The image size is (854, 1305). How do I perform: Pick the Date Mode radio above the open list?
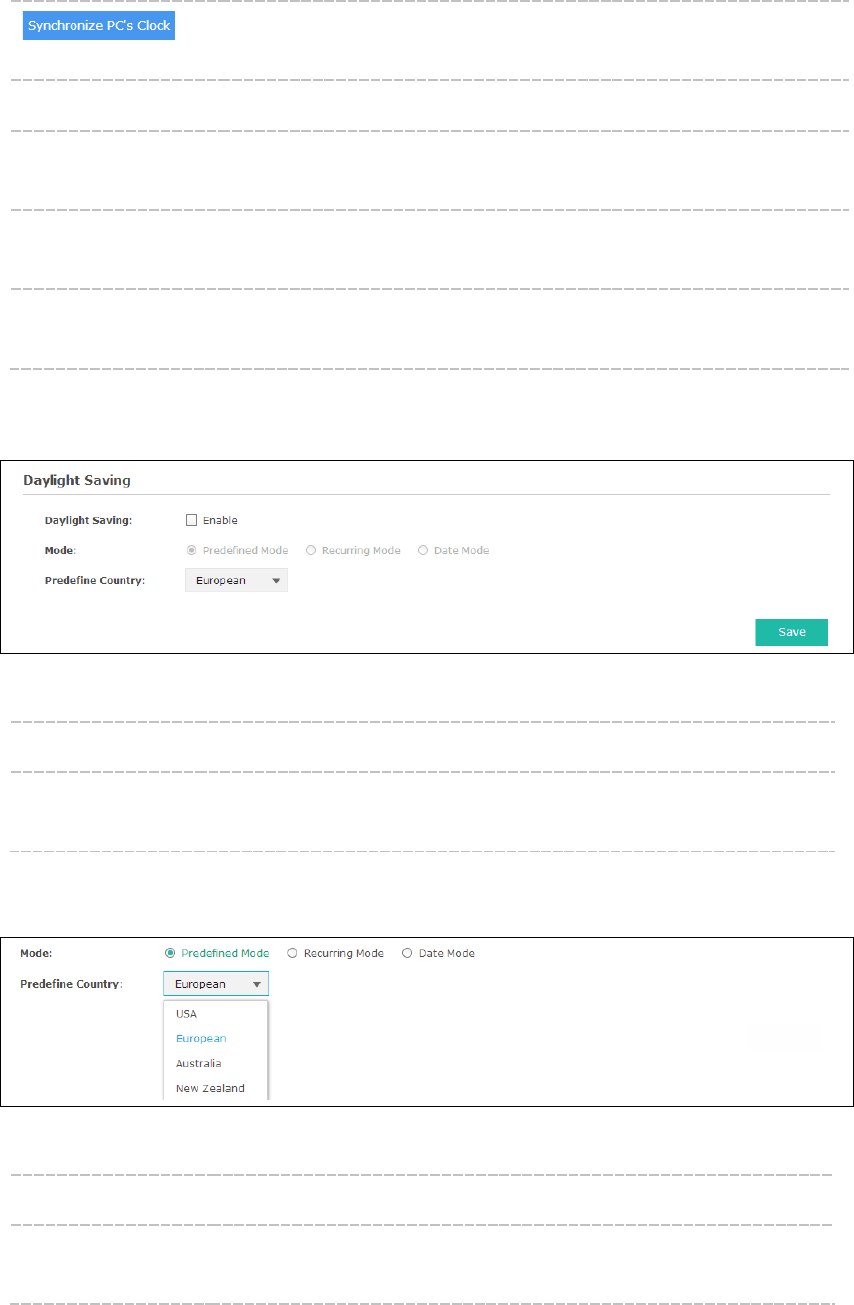pyautogui.click(x=407, y=953)
